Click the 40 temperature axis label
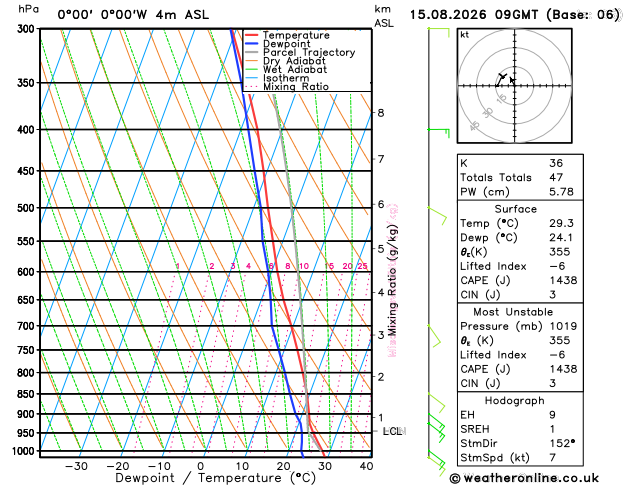 366,466
